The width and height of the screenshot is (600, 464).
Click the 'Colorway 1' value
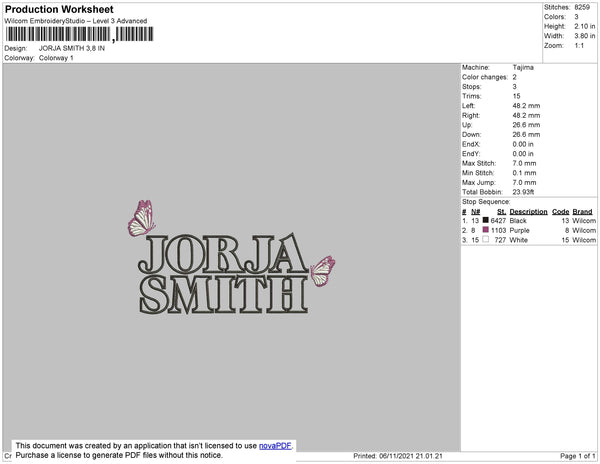point(56,58)
